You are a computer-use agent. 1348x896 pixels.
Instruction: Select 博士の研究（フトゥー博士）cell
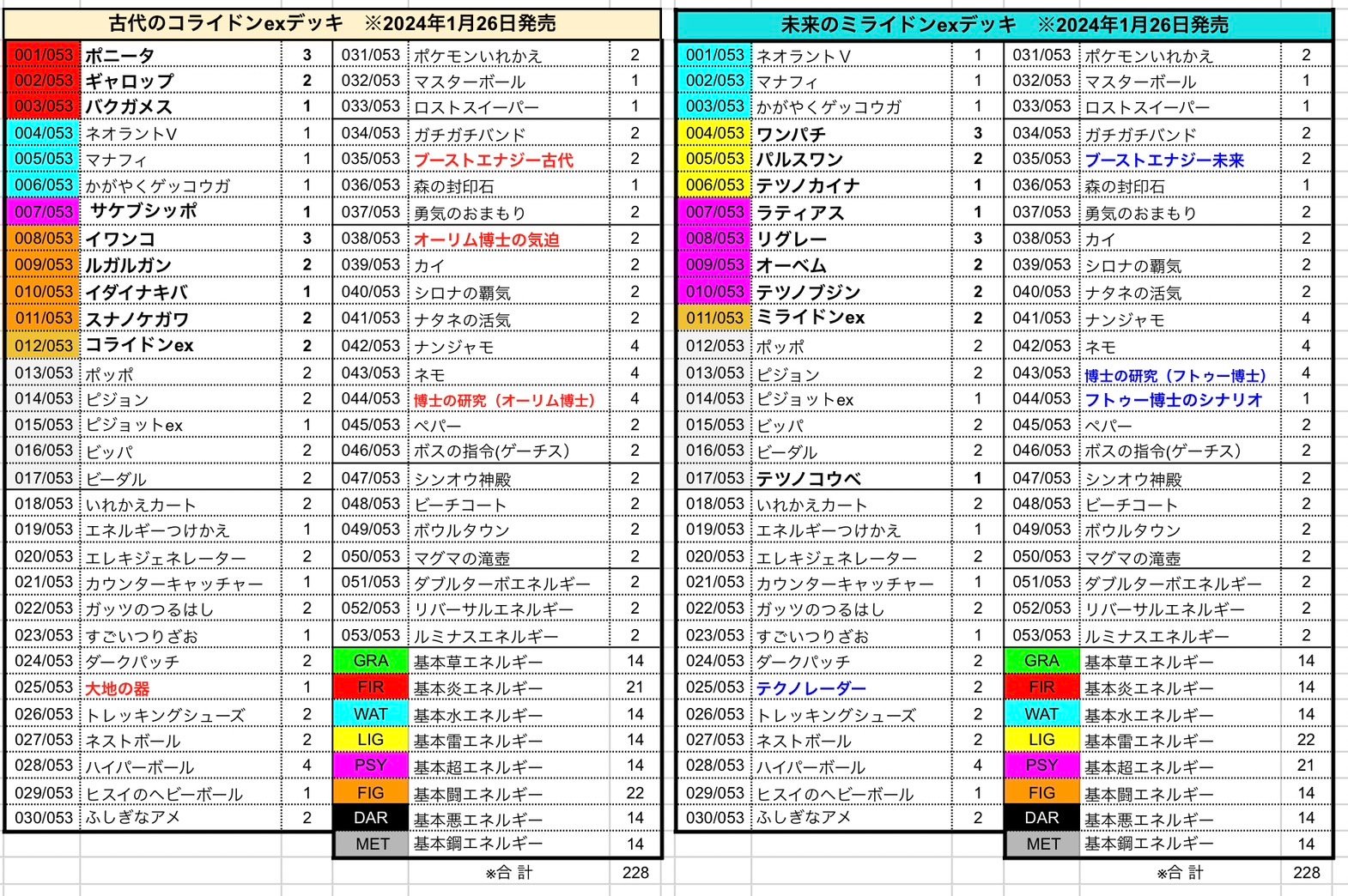[x=1180, y=374]
